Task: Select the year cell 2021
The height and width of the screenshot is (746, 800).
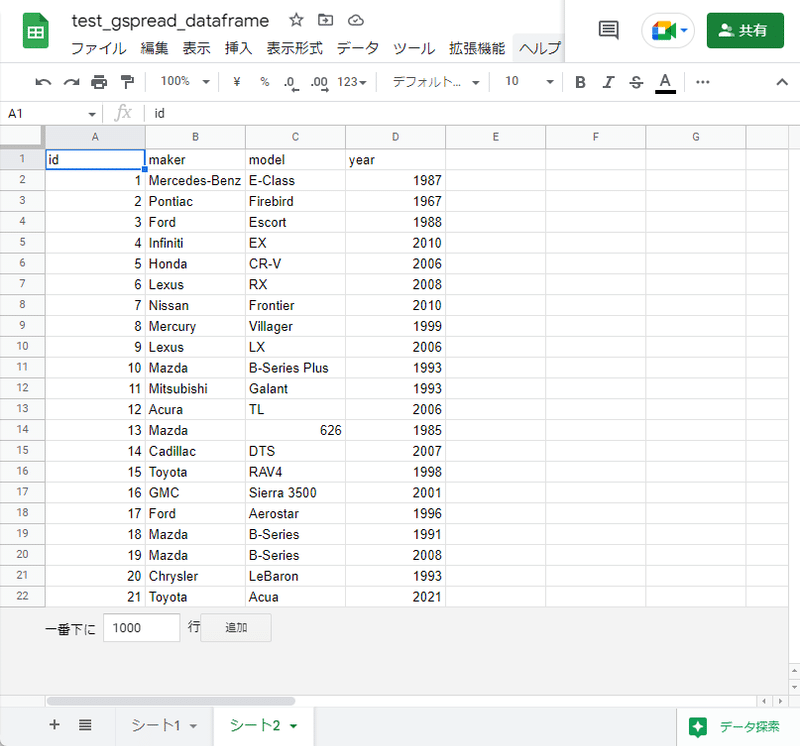Action: click(x=395, y=597)
